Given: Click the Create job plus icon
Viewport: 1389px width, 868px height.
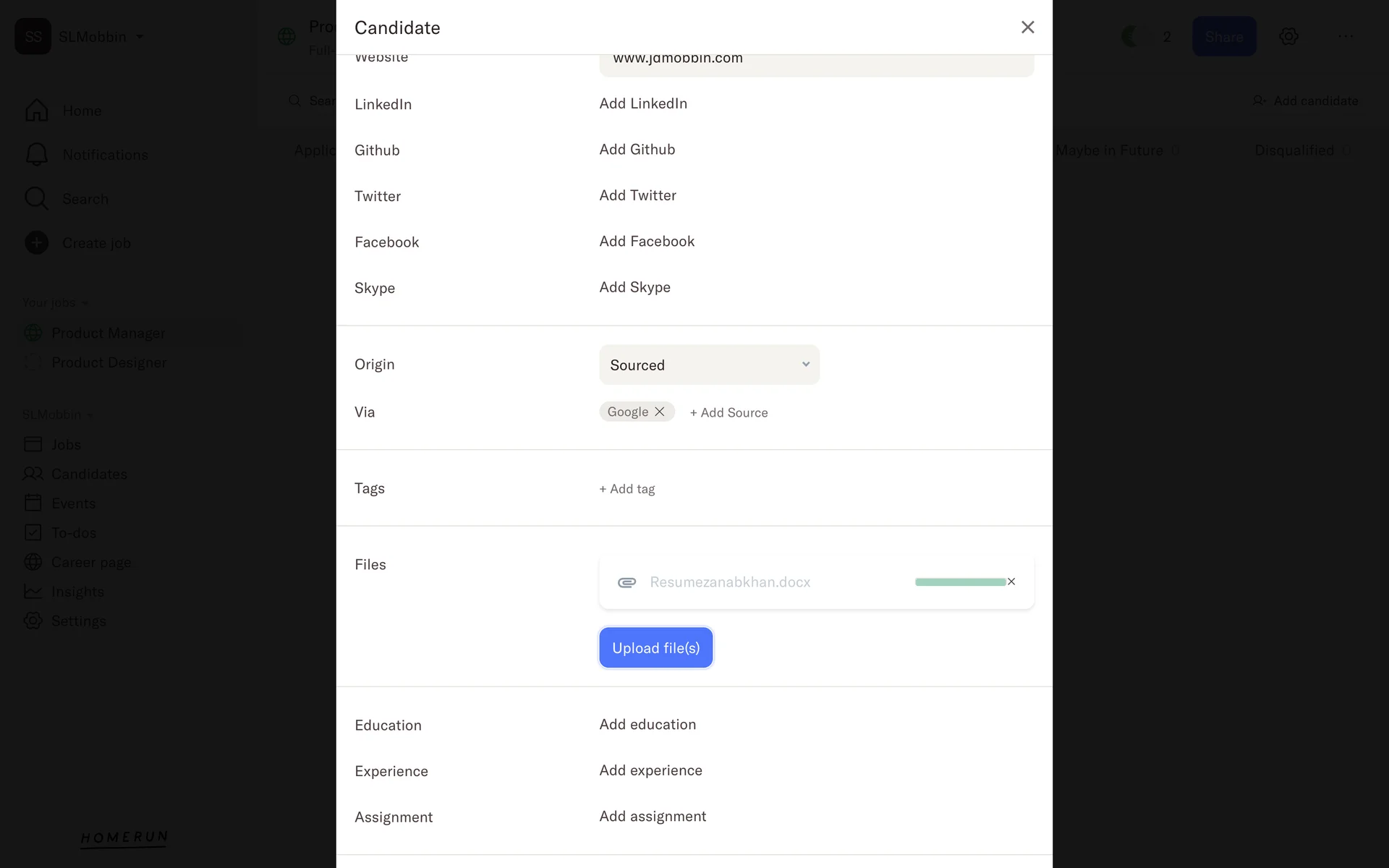Looking at the screenshot, I should click(x=36, y=243).
